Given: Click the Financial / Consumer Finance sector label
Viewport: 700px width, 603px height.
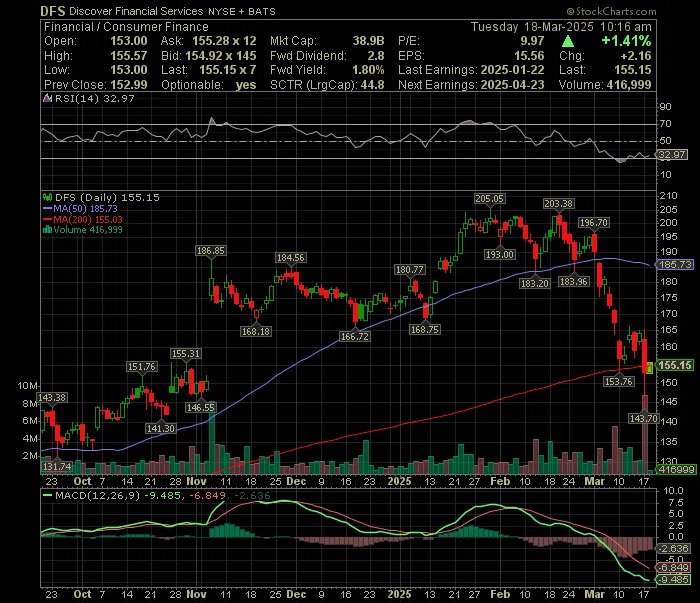Looking at the screenshot, I should pyautogui.click(x=126, y=27).
